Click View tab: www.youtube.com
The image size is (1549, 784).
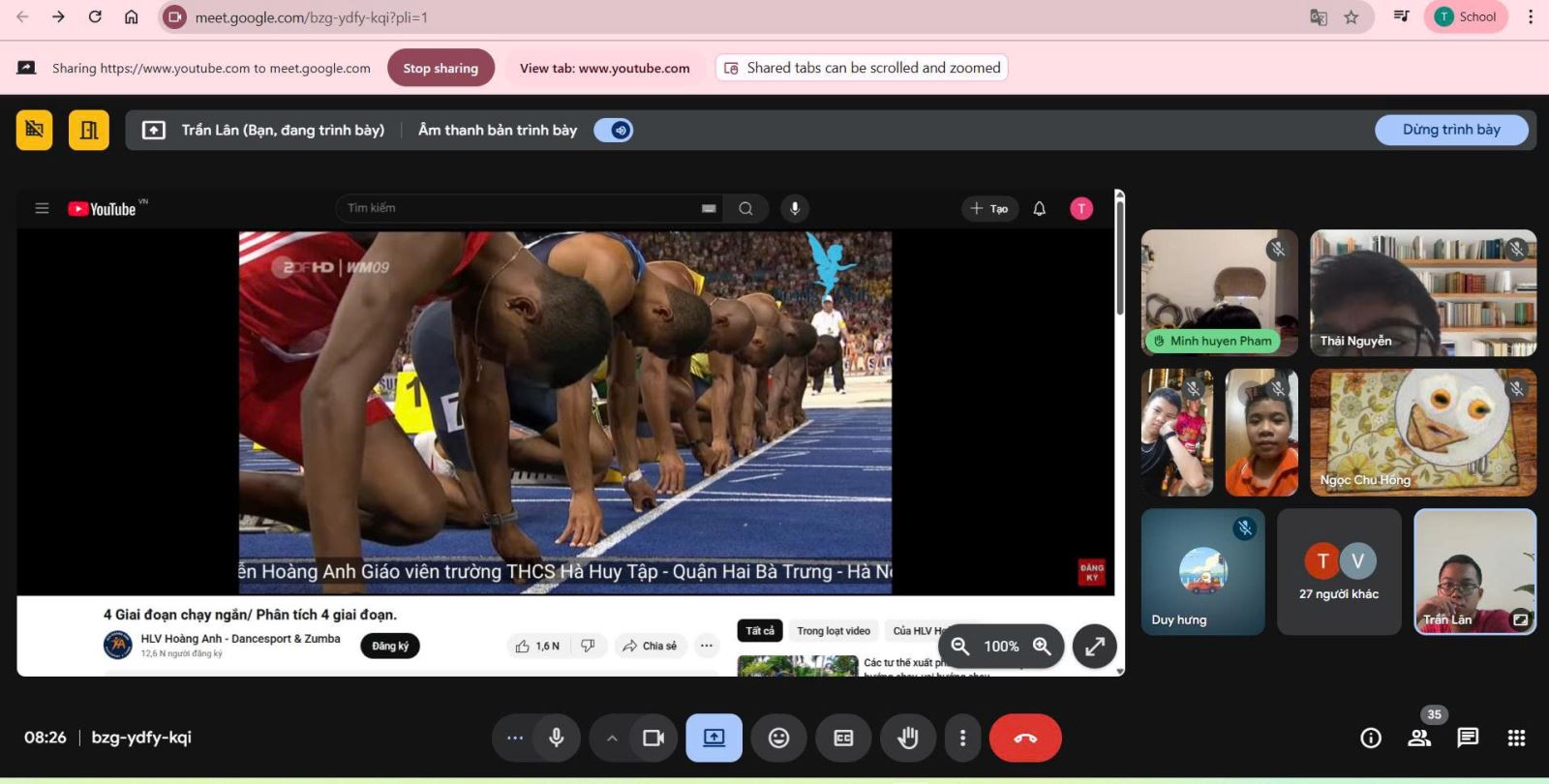[x=604, y=68]
